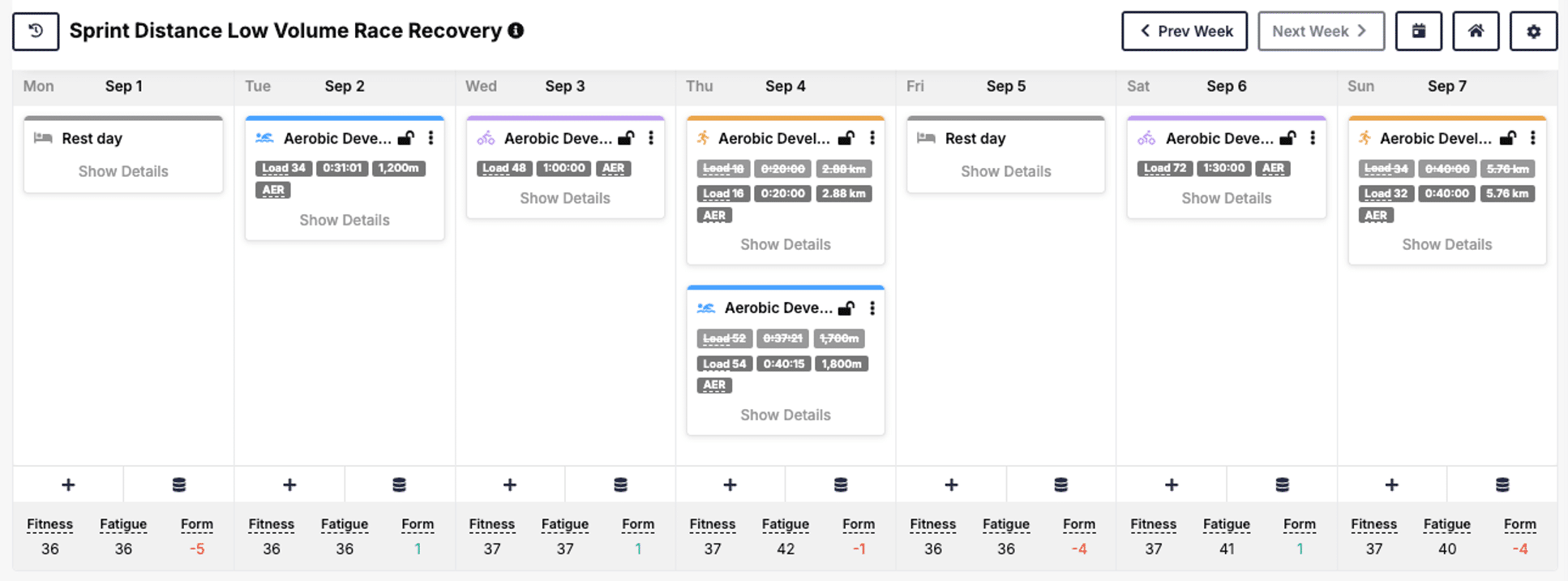The height and width of the screenshot is (581, 1568).
Task: Expand Show Details on Thursday swim workout
Action: (x=785, y=415)
